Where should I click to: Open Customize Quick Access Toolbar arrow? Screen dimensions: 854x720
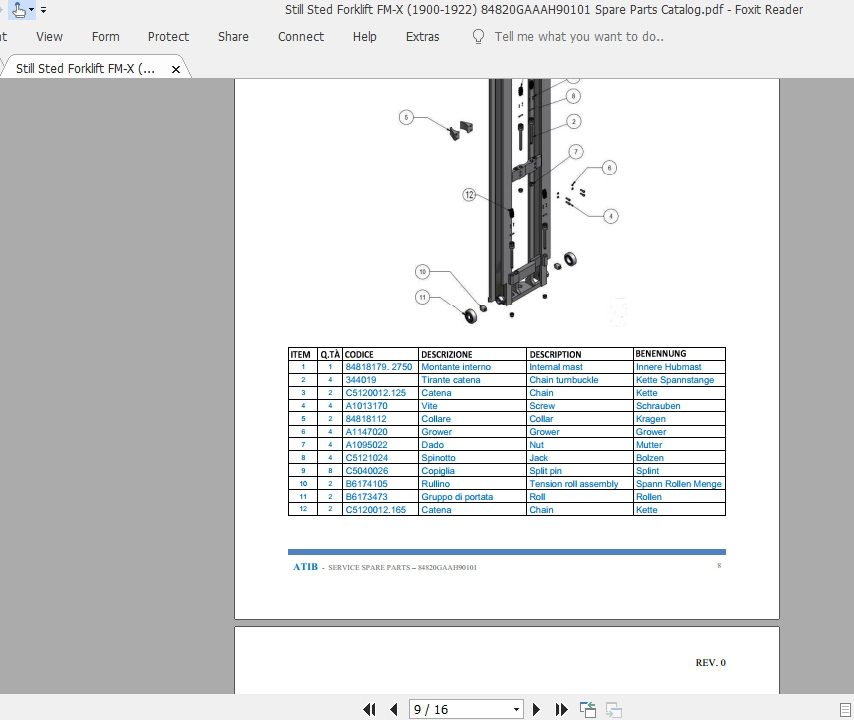coord(44,10)
